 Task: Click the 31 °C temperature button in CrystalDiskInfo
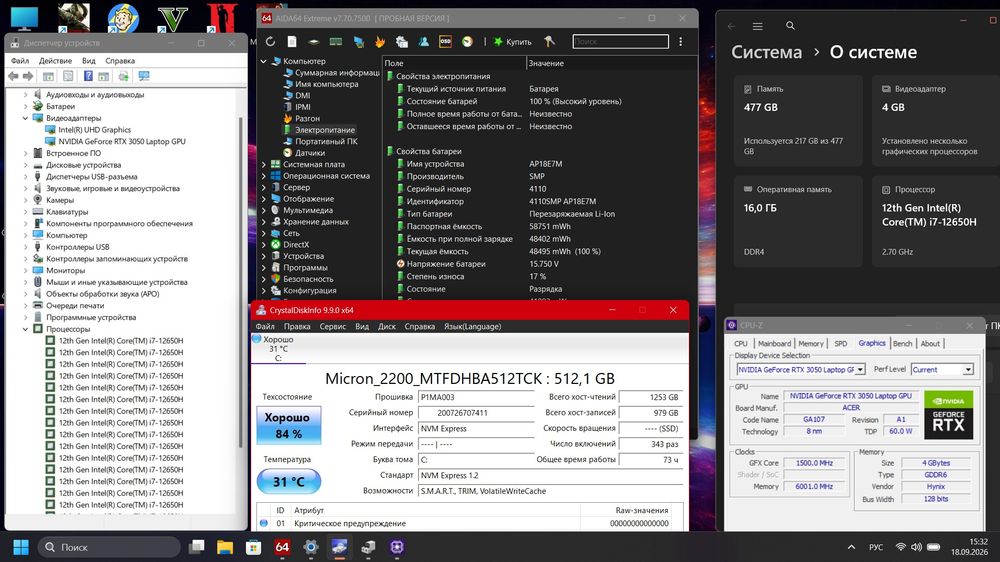[x=288, y=482]
